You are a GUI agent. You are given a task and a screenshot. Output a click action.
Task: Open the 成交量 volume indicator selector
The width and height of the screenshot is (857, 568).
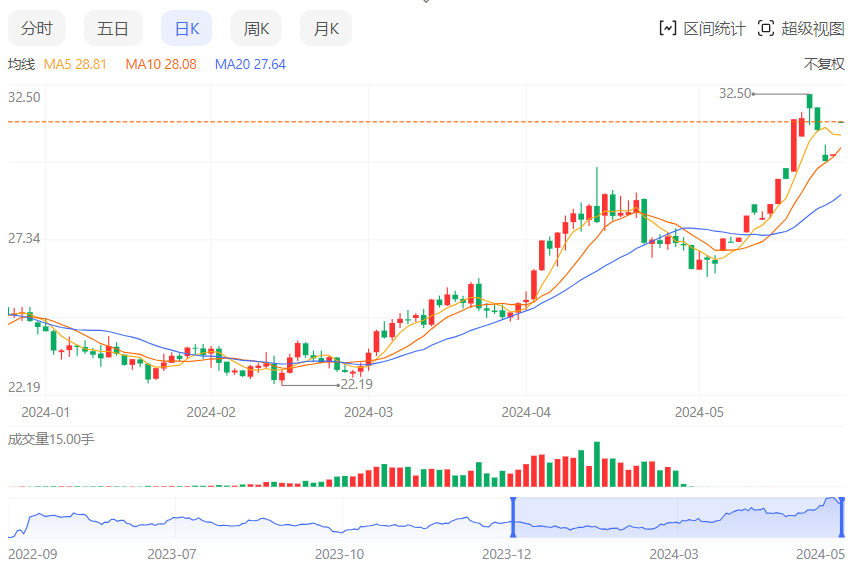pyautogui.click(x=51, y=438)
